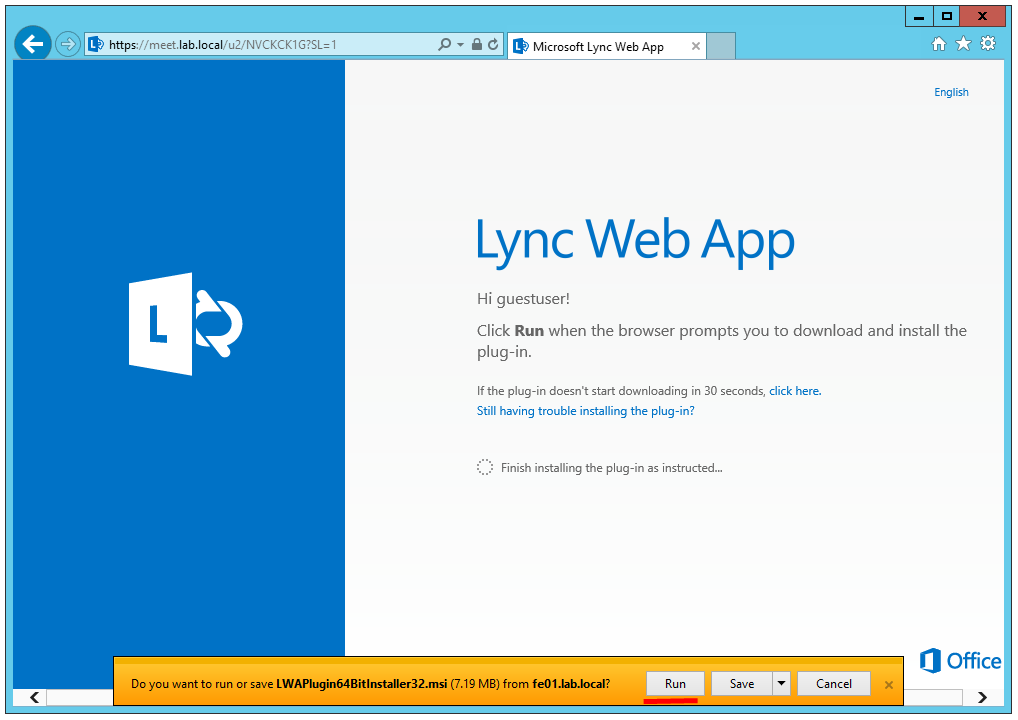The height and width of the screenshot is (720, 1018).
Task: Click the search magnifier in address bar
Action: 445,44
